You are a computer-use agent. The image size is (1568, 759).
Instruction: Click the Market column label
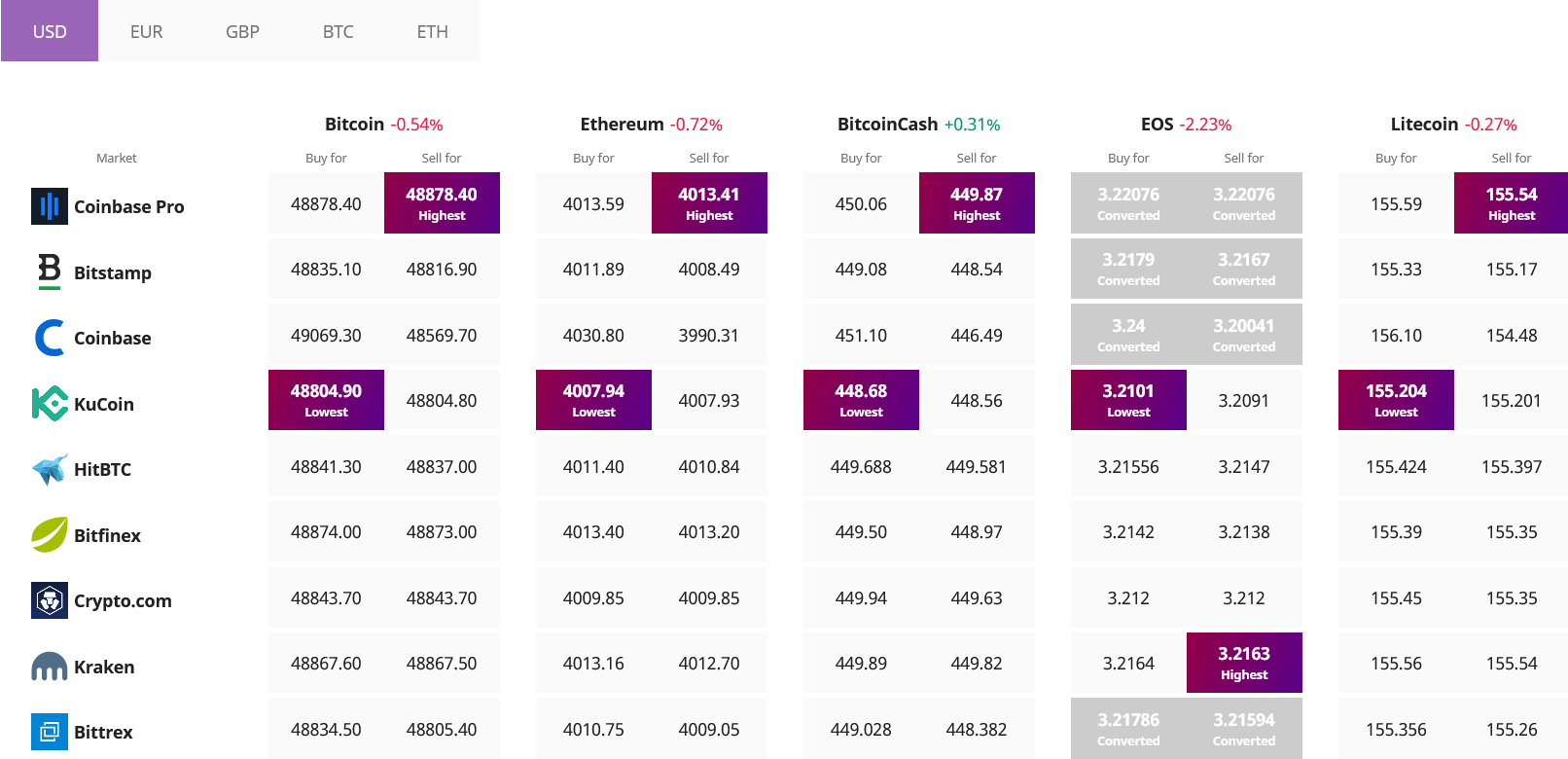tap(117, 158)
